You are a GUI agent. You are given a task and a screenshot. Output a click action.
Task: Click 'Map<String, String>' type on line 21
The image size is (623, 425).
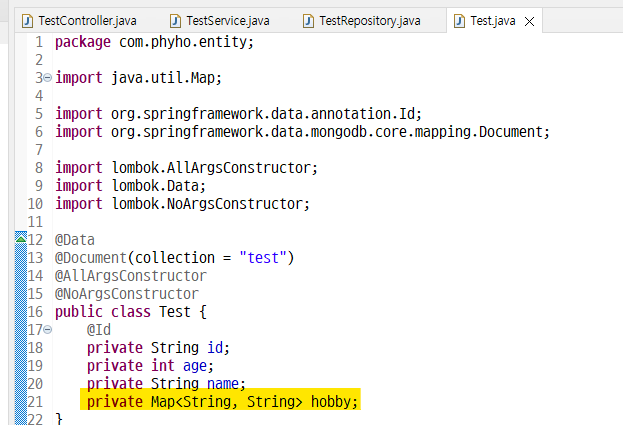(226, 402)
